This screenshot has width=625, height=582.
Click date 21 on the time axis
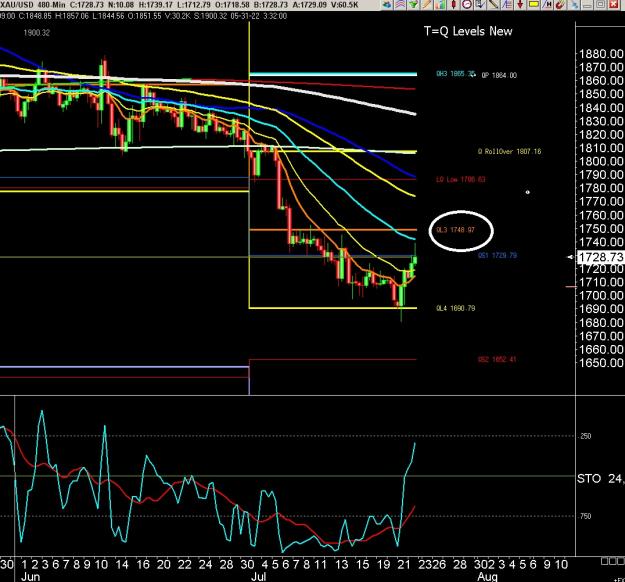click(x=404, y=564)
